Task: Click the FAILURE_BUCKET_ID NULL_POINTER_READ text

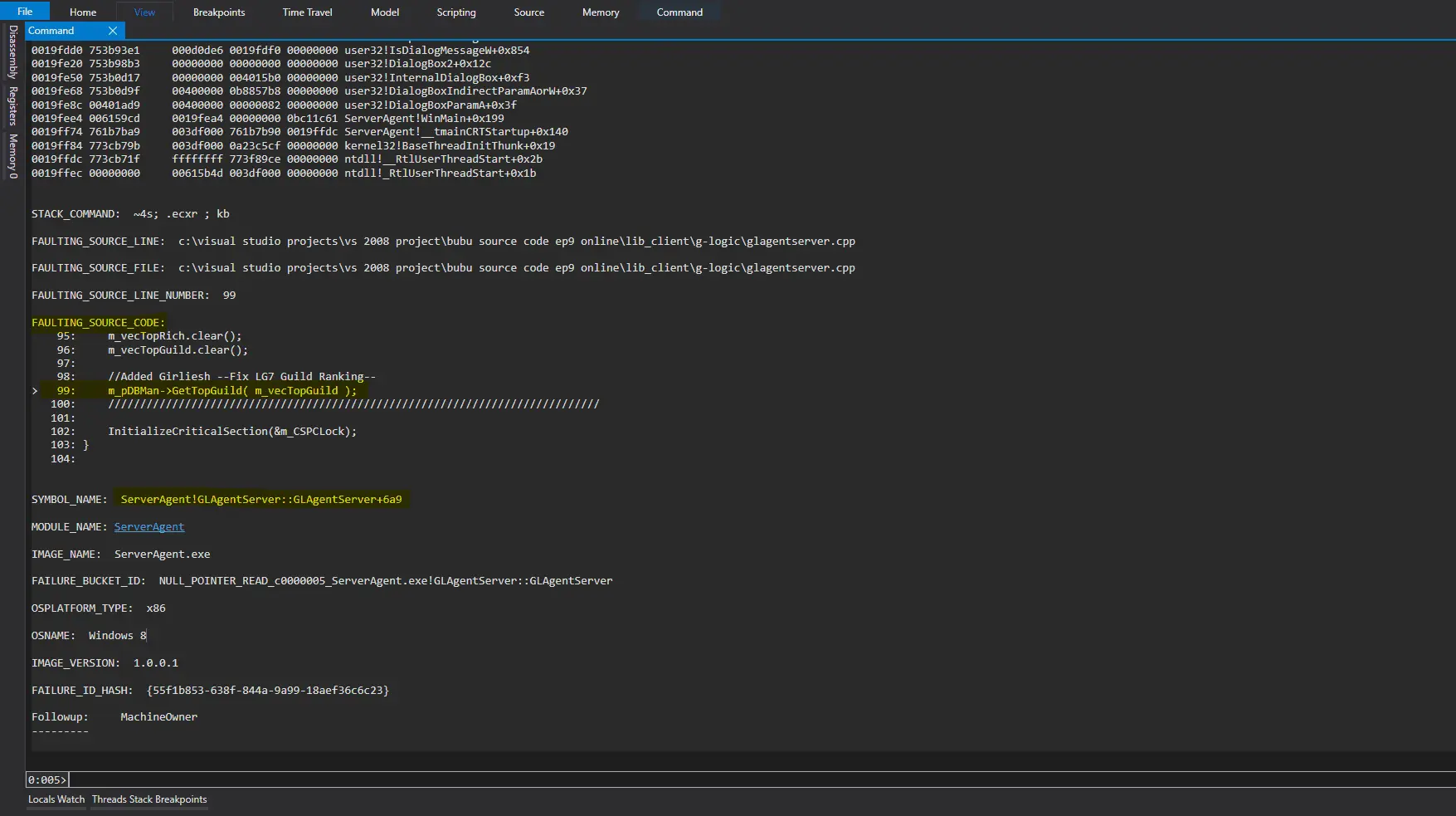Action: tap(386, 580)
